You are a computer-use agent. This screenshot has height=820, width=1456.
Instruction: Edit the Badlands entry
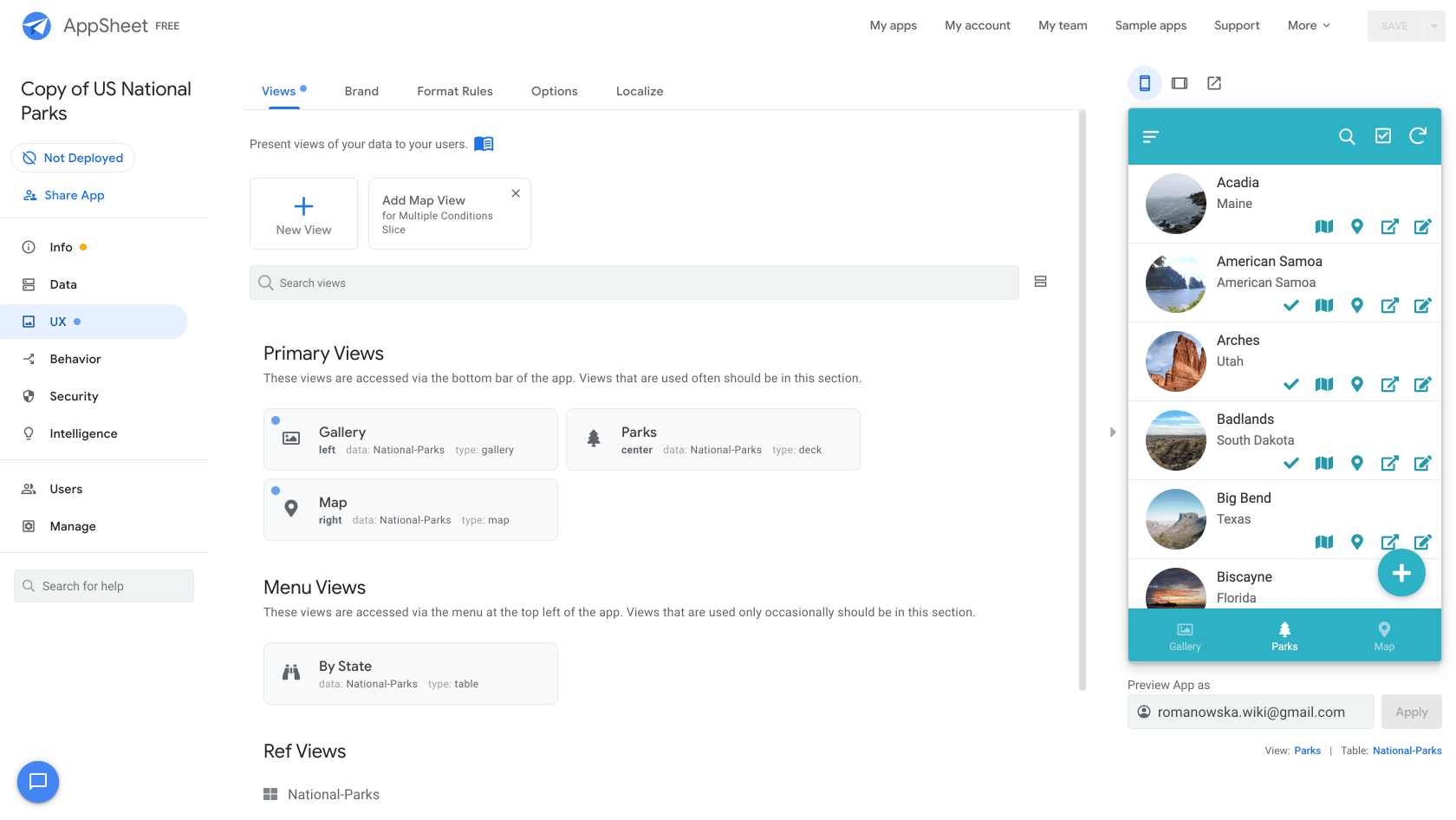point(1423,463)
